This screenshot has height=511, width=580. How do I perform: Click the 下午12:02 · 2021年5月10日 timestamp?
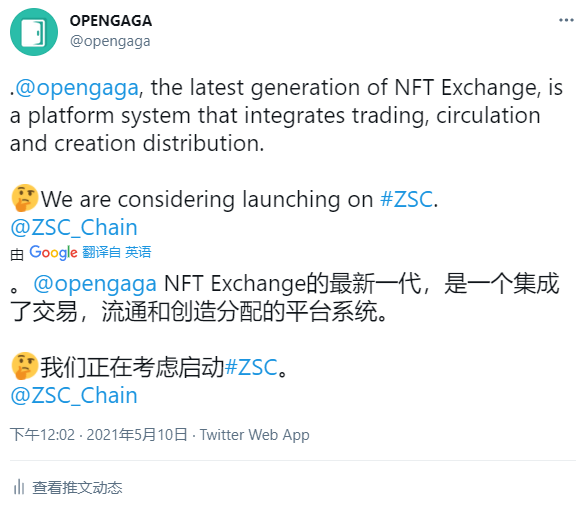[98, 435]
